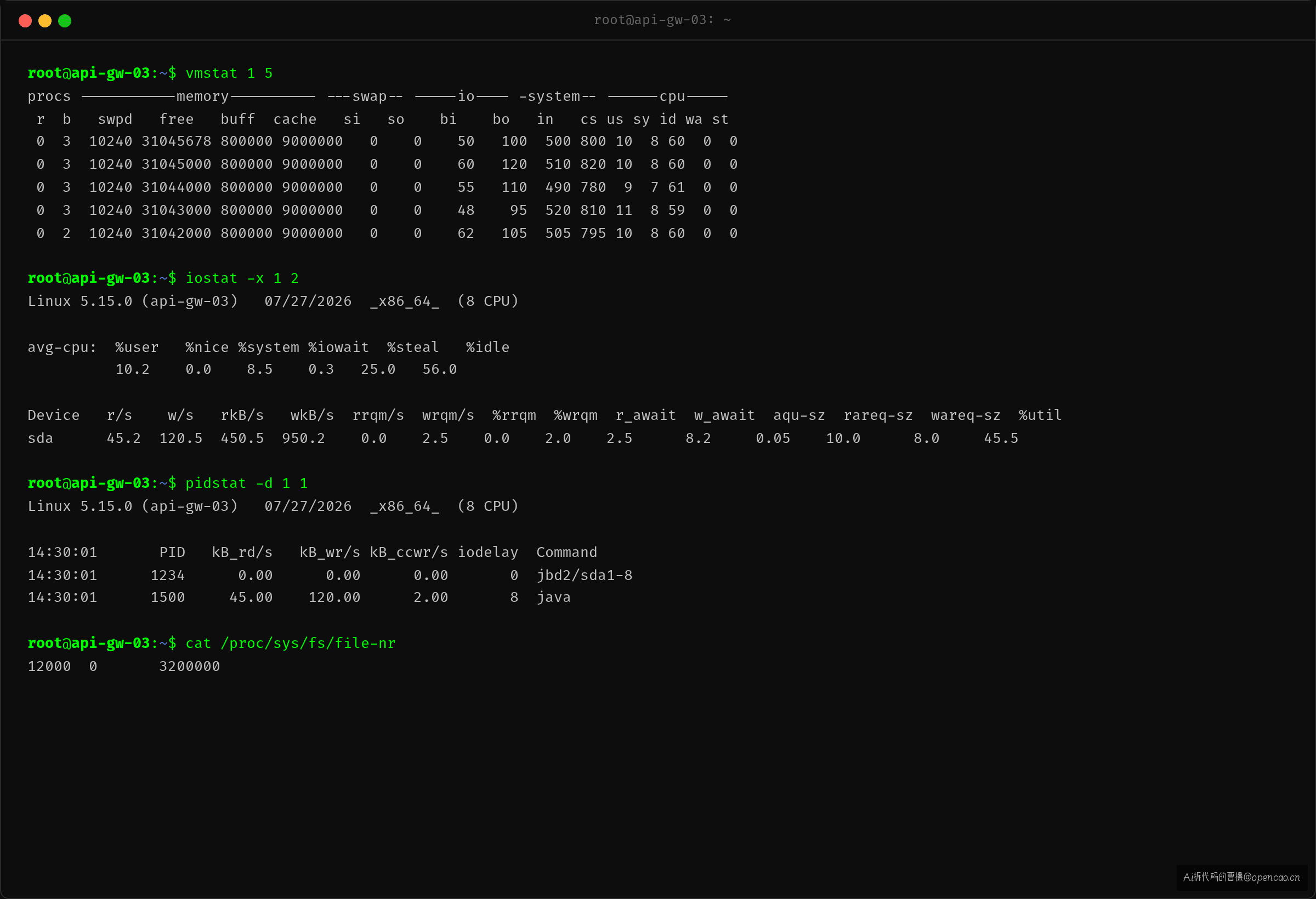Click the memory header in vmstat output

(202, 96)
